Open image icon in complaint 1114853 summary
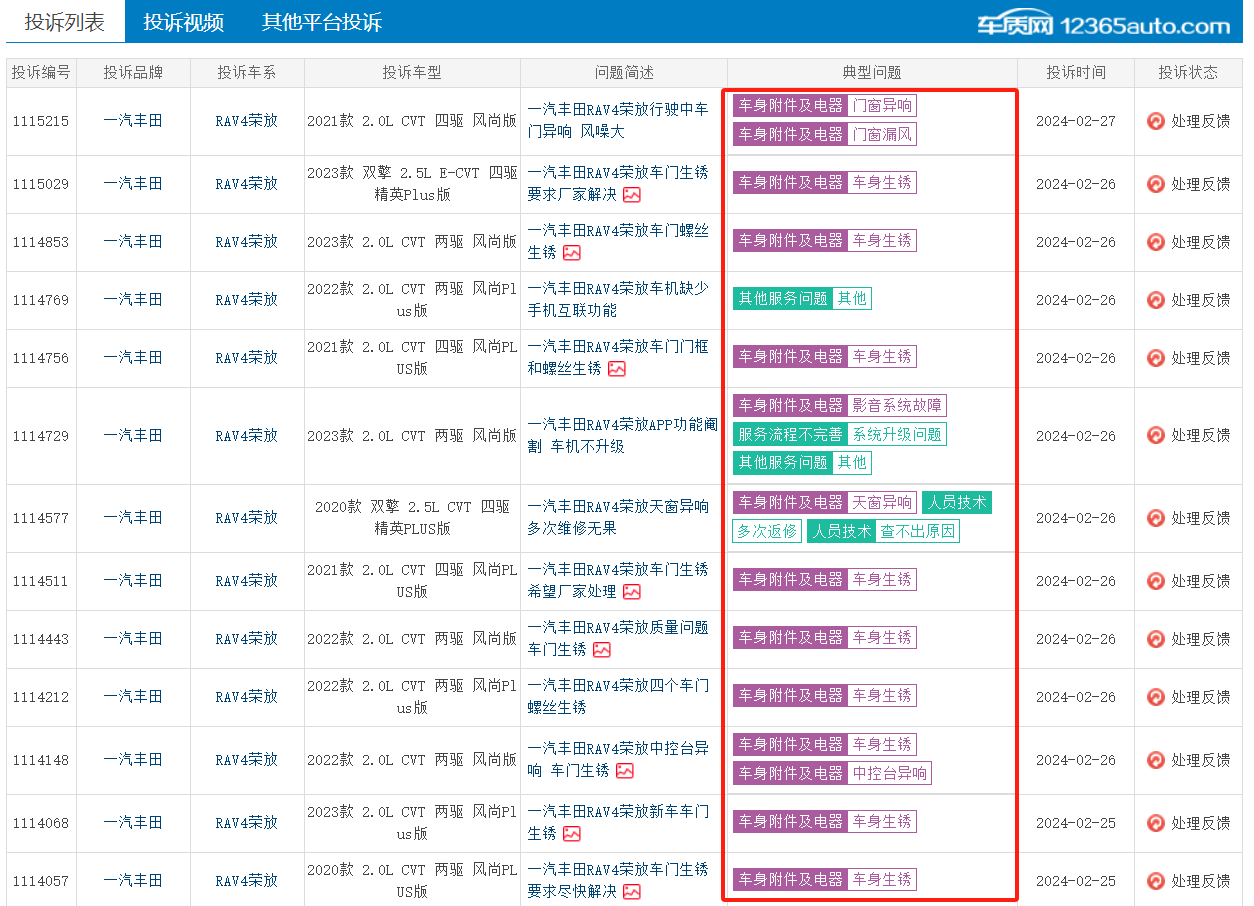The width and height of the screenshot is (1254, 906). [x=572, y=253]
